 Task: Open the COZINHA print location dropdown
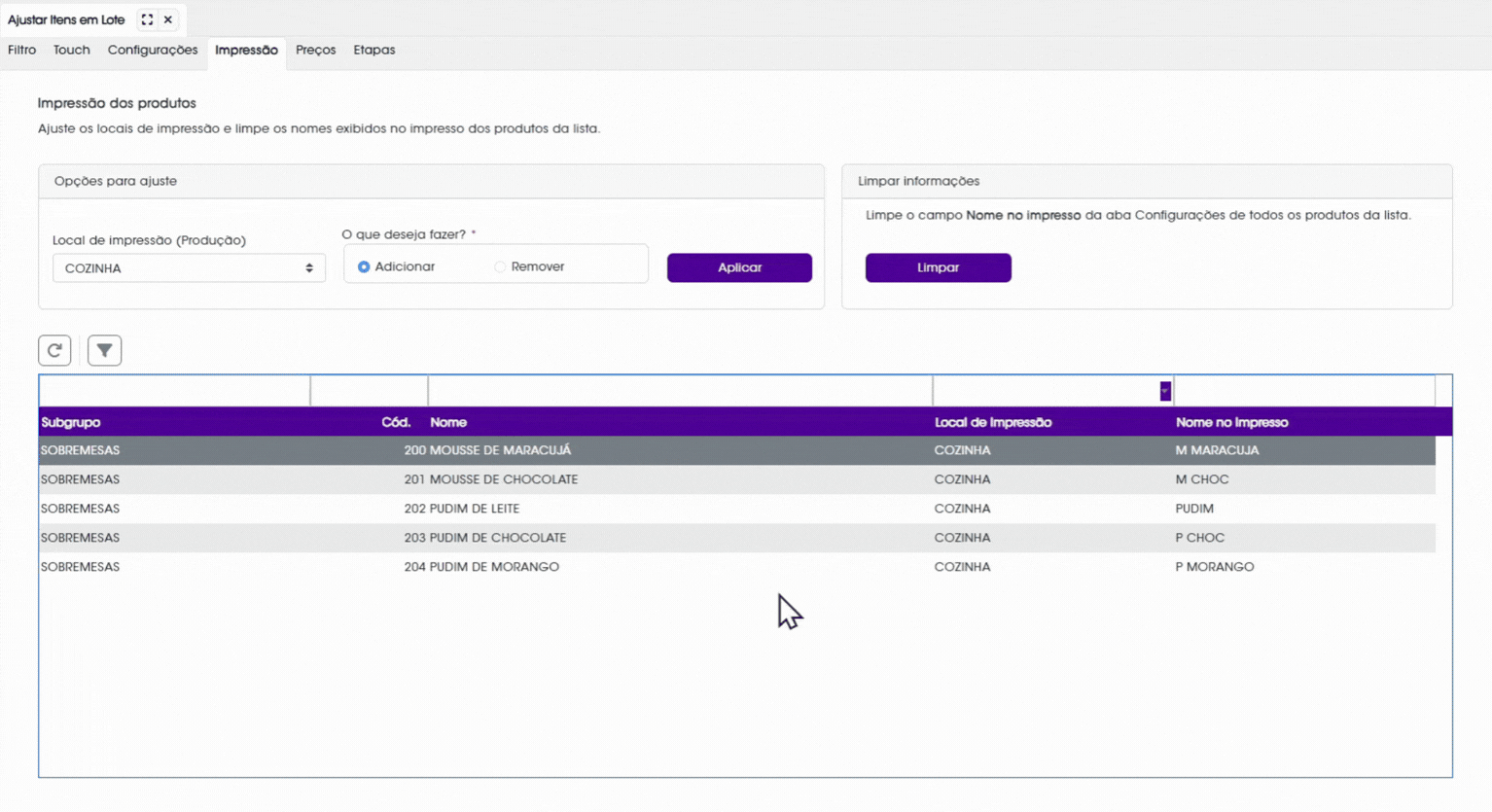point(189,268)
